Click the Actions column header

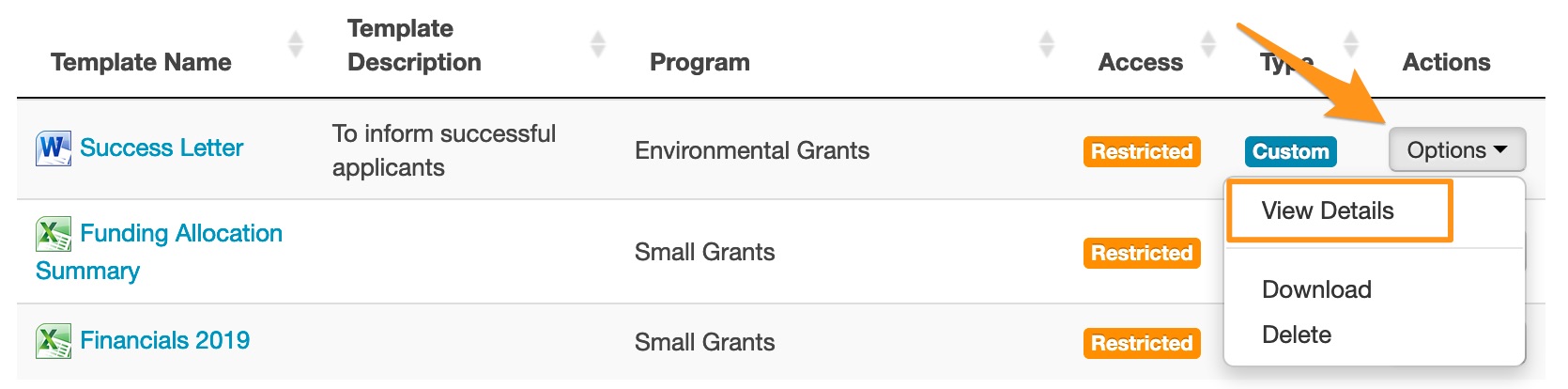point(1446,62)
